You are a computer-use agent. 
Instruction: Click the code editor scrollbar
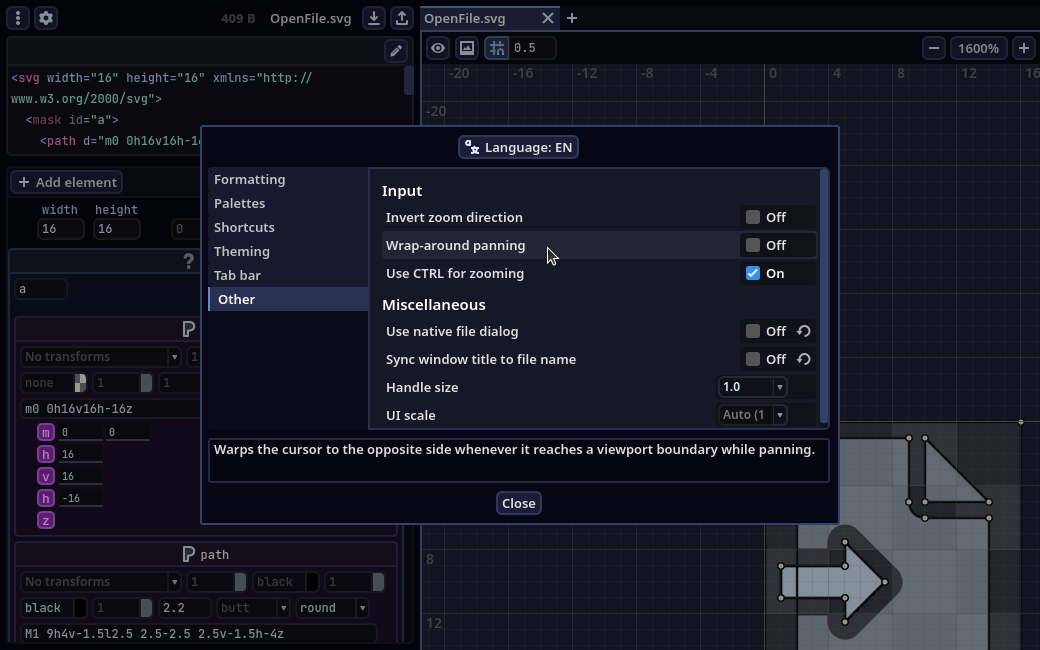409,80
